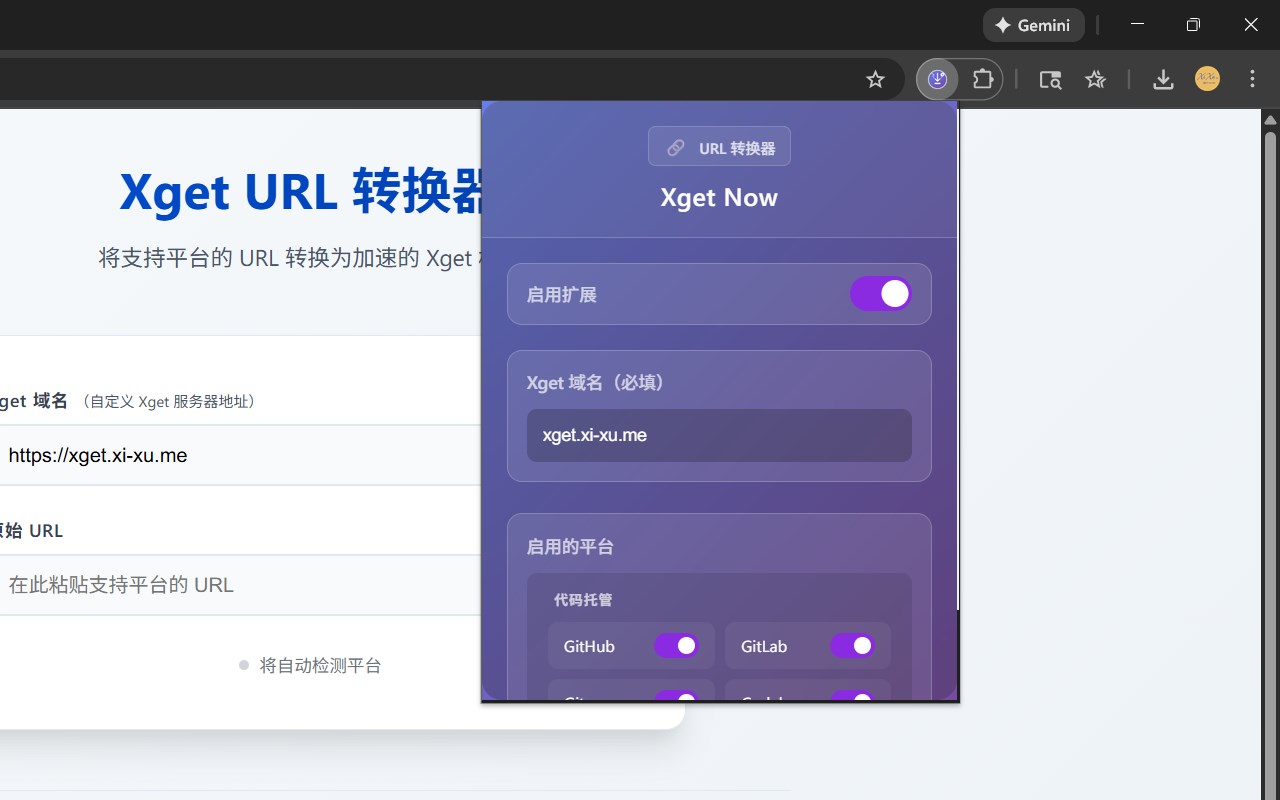Click the "代码托管" category label
Screen dimensions: 1280x800
click(583, 600)
